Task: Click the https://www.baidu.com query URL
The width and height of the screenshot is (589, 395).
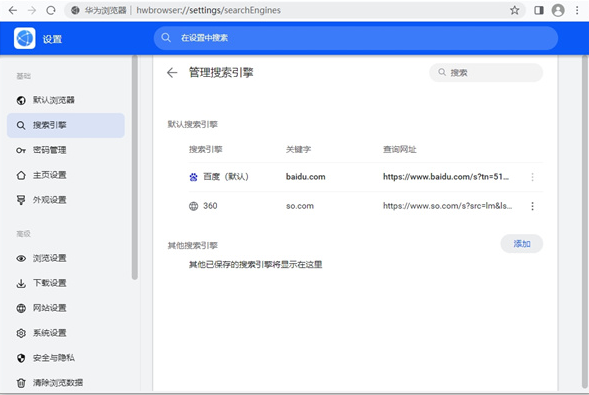Action: click(446, 177)
